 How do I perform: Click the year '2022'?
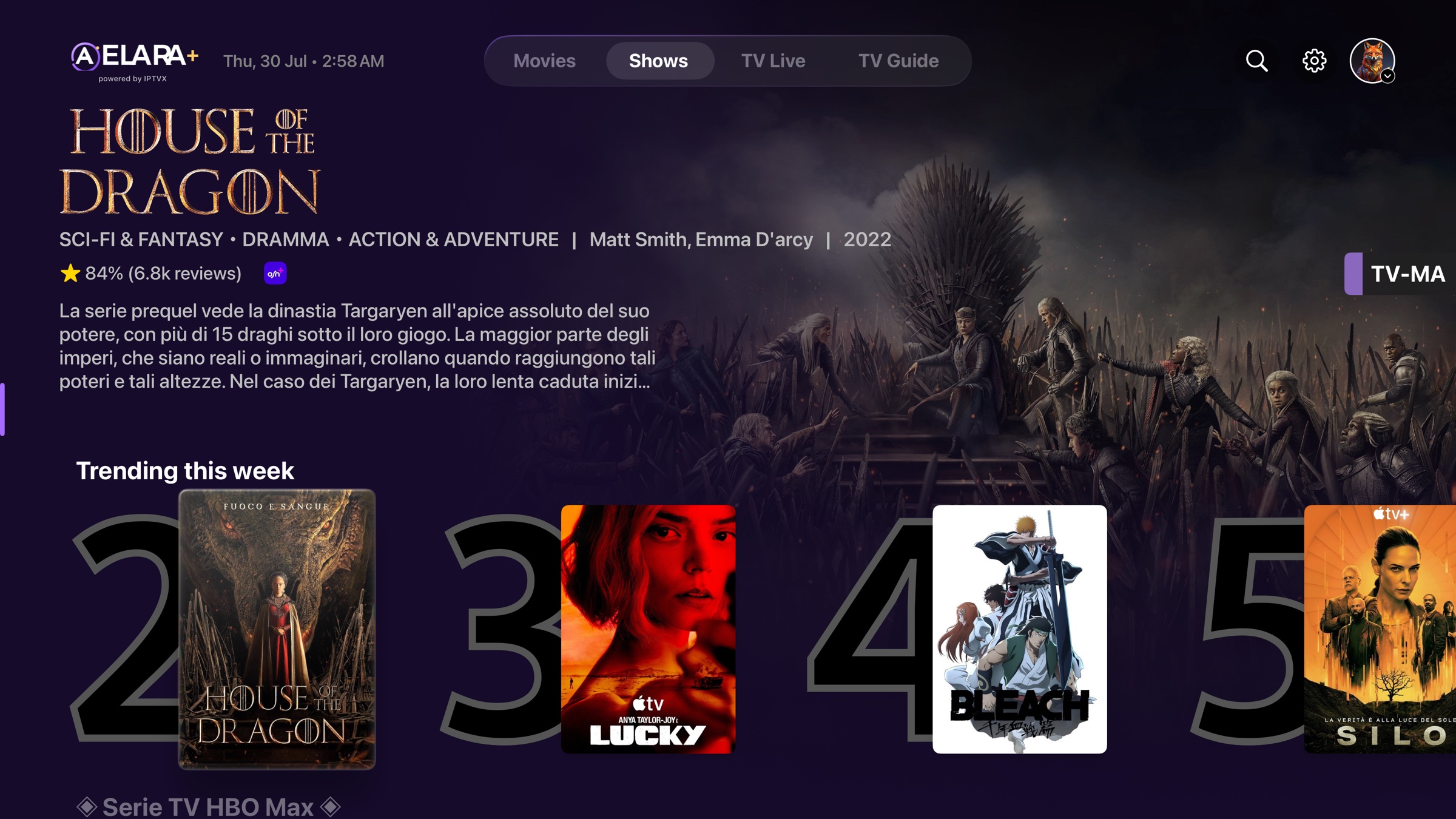[868, 240]
